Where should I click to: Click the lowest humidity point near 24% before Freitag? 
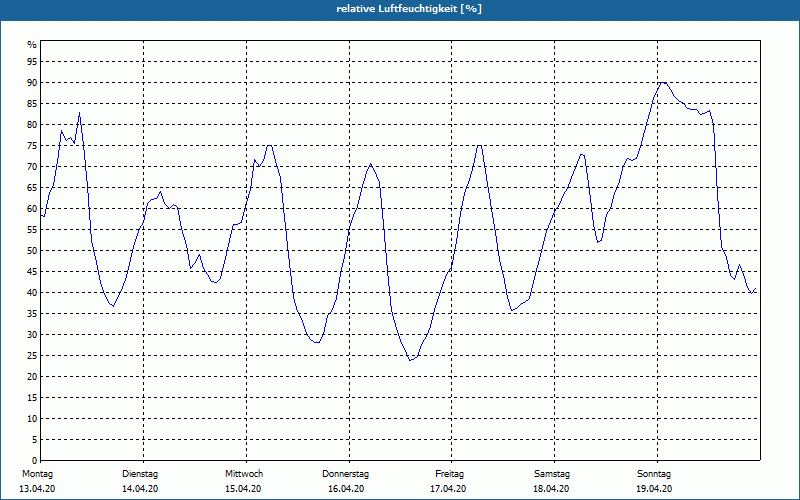coord(410,360)
